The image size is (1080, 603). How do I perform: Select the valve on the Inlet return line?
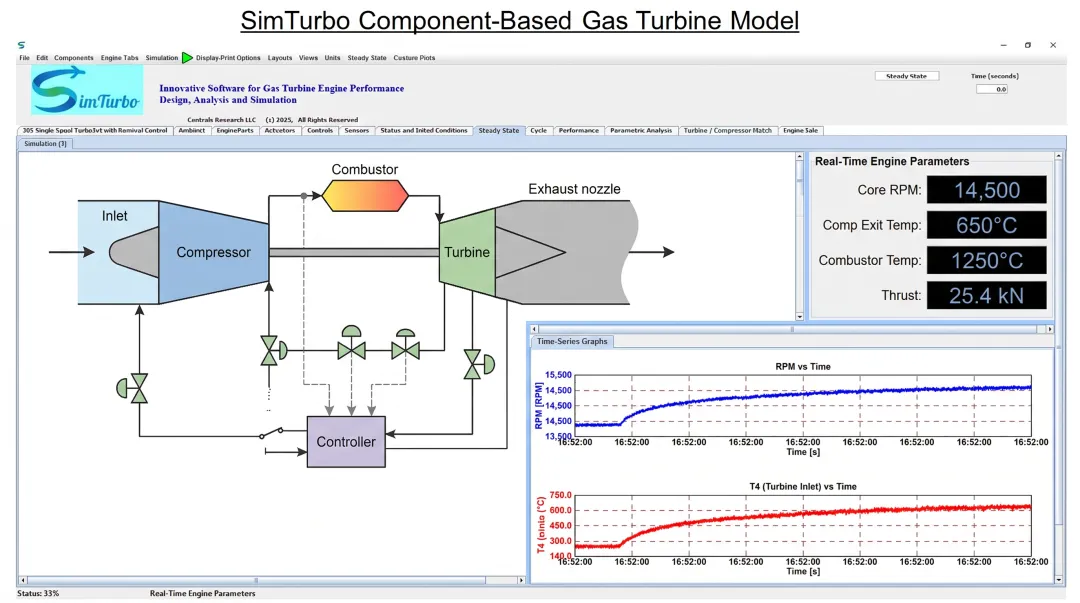point(132,389)
